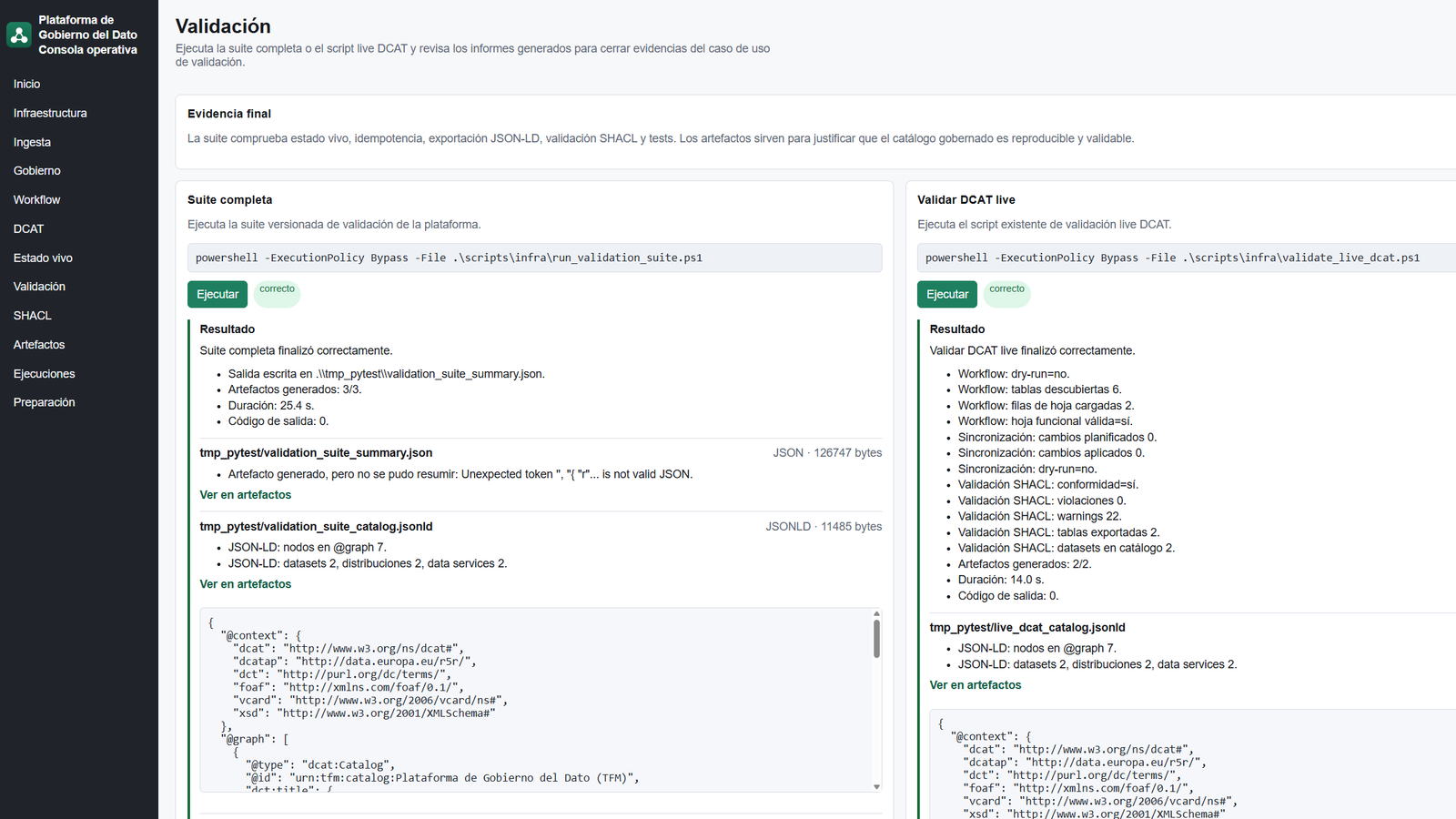The height and width of the screenshot is (819, 1456).
Task: Click the platform logo icon in sidebar
Action: (19, 35)
